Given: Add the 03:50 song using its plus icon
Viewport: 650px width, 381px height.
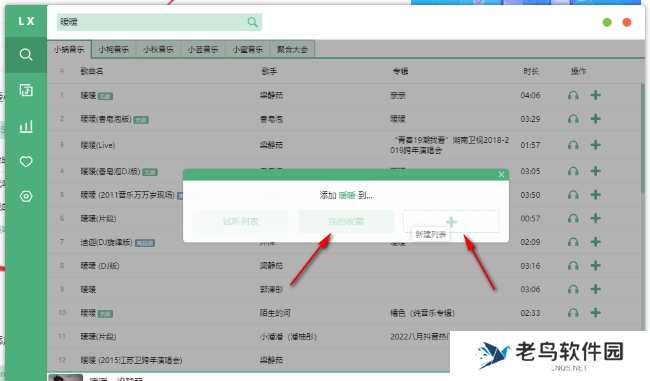Looking at the screenshot, I should pyautogui.click(x=596, y=195).
